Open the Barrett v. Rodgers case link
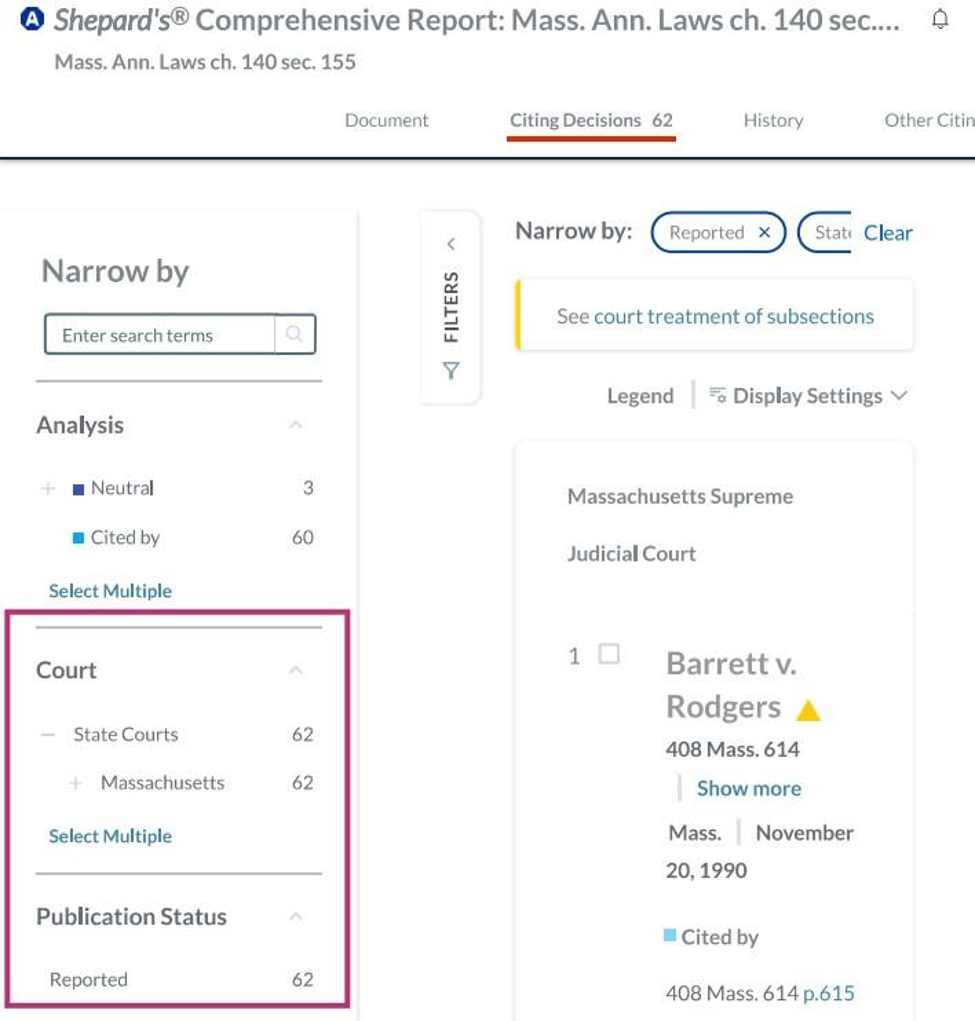Screen dimensions: 975x1021 point(731,685)
